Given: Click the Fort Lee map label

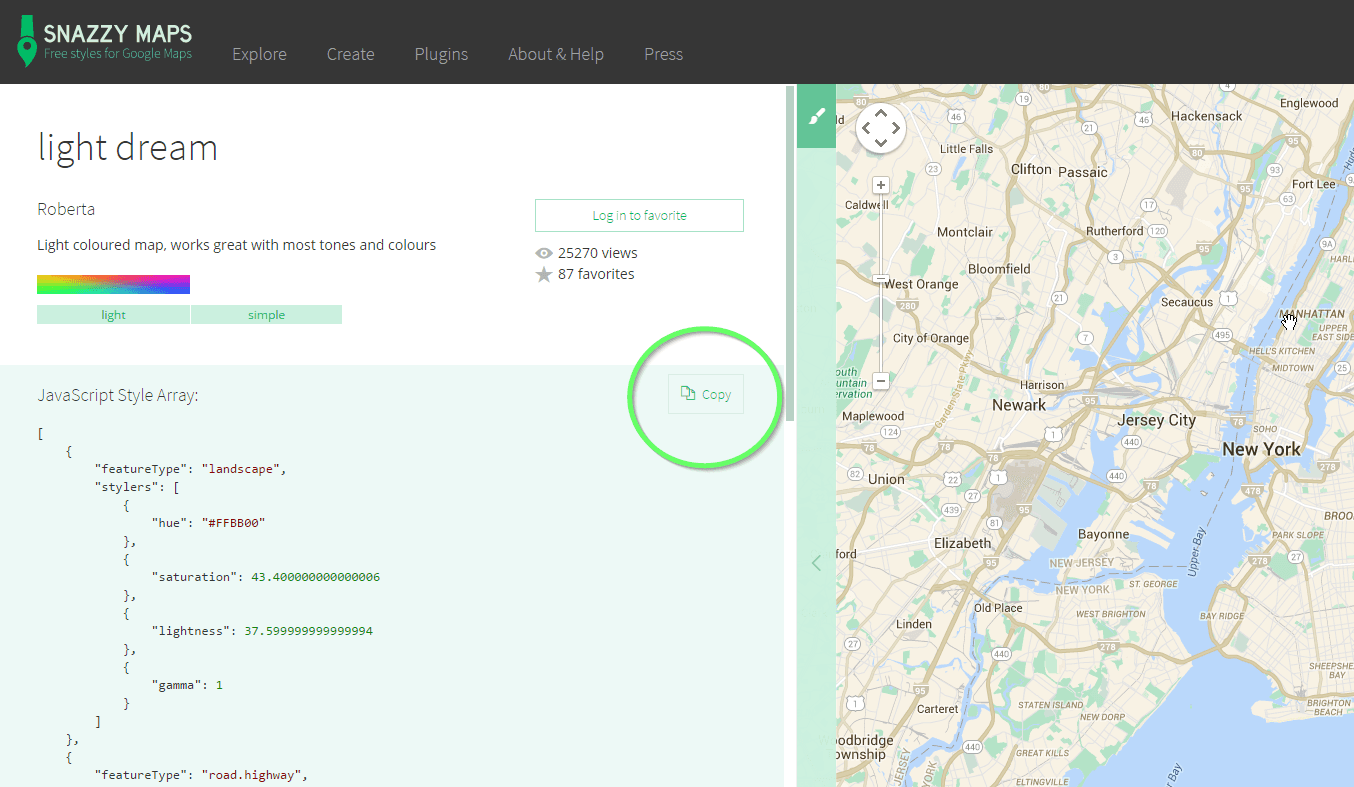Looking at the screenshot, I should pos(1313,184).
